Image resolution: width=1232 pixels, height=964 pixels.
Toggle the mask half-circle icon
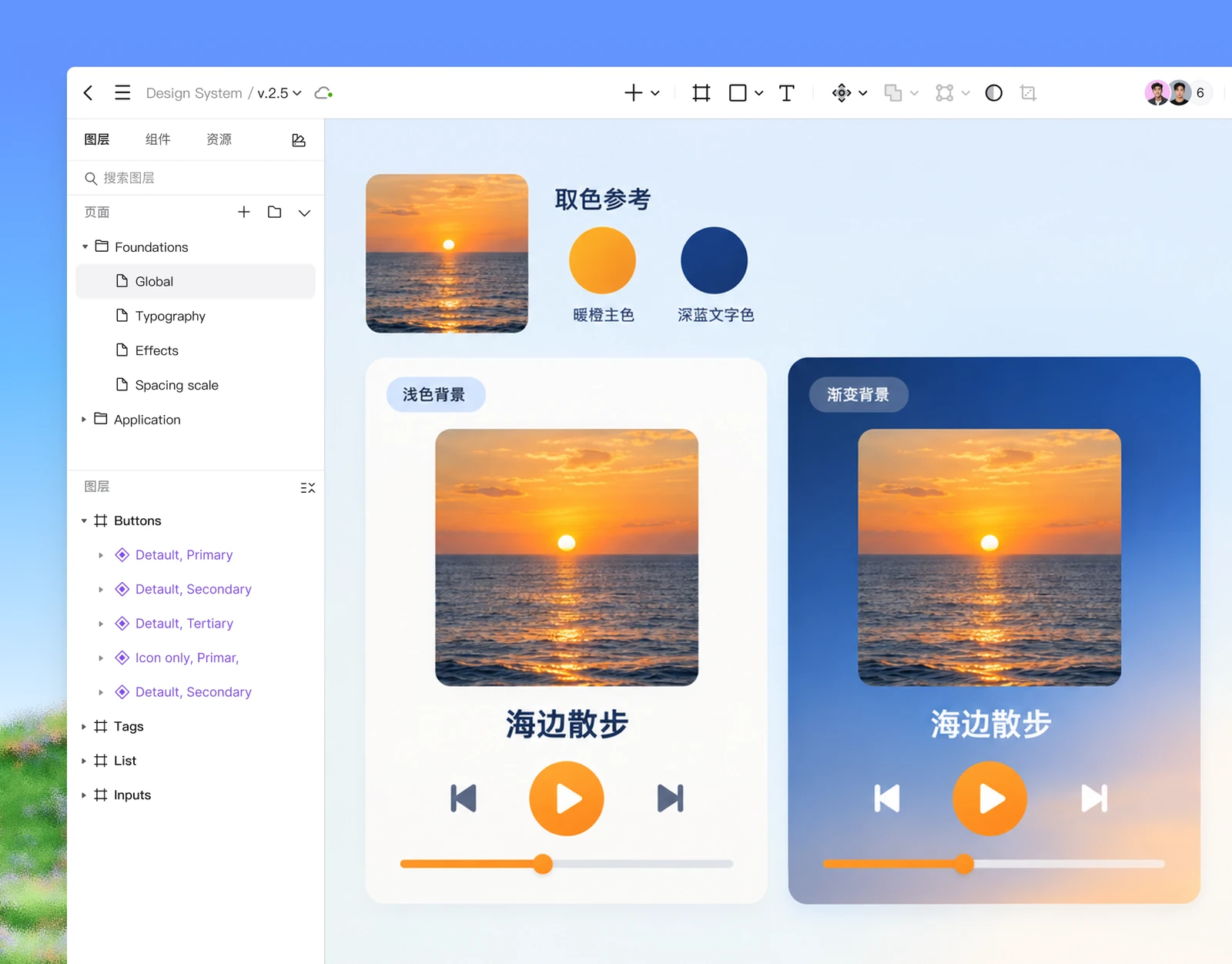(994, 93)
